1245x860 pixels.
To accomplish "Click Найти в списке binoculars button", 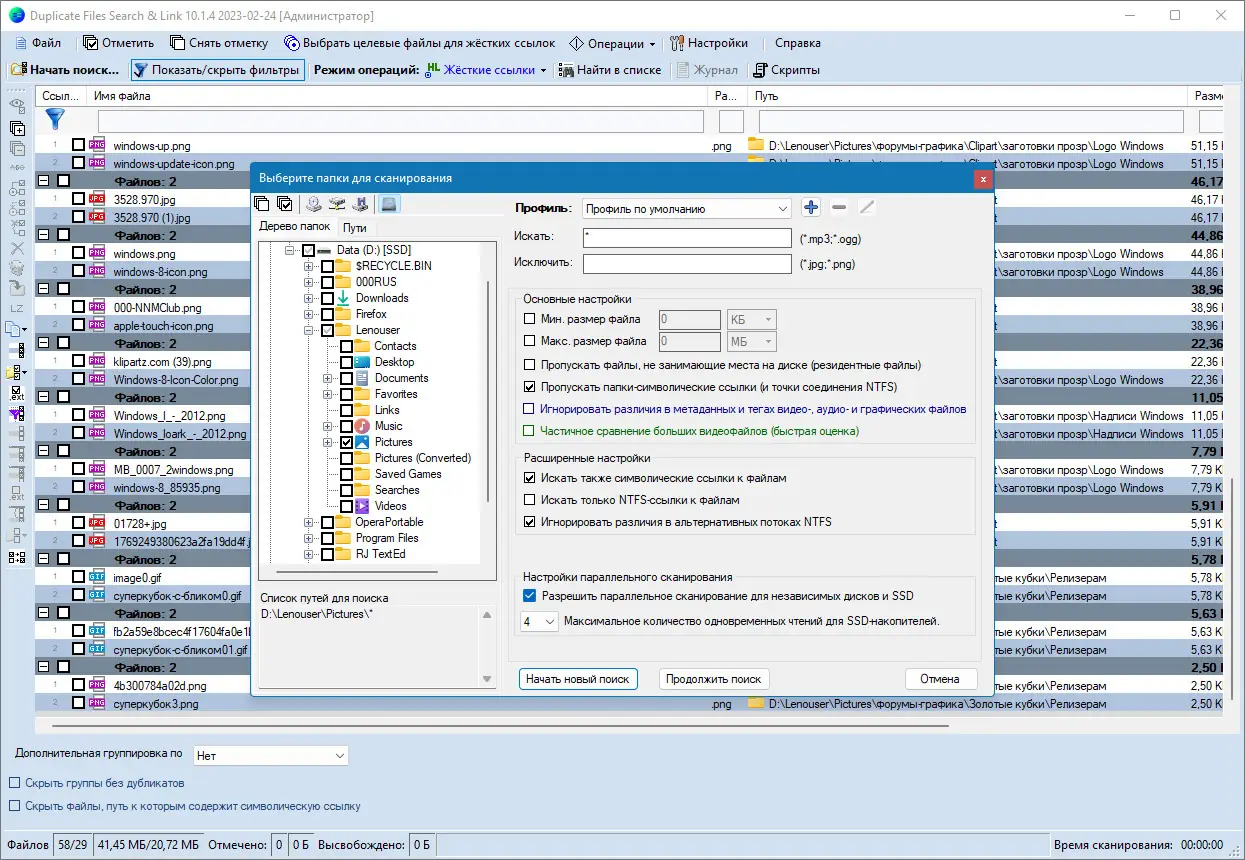I will click(610, 70).
